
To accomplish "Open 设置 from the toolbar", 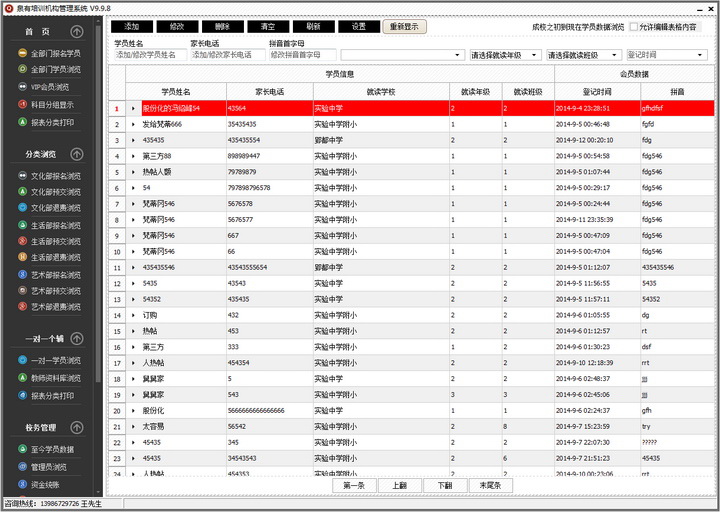I will click(x=359, y=27).
